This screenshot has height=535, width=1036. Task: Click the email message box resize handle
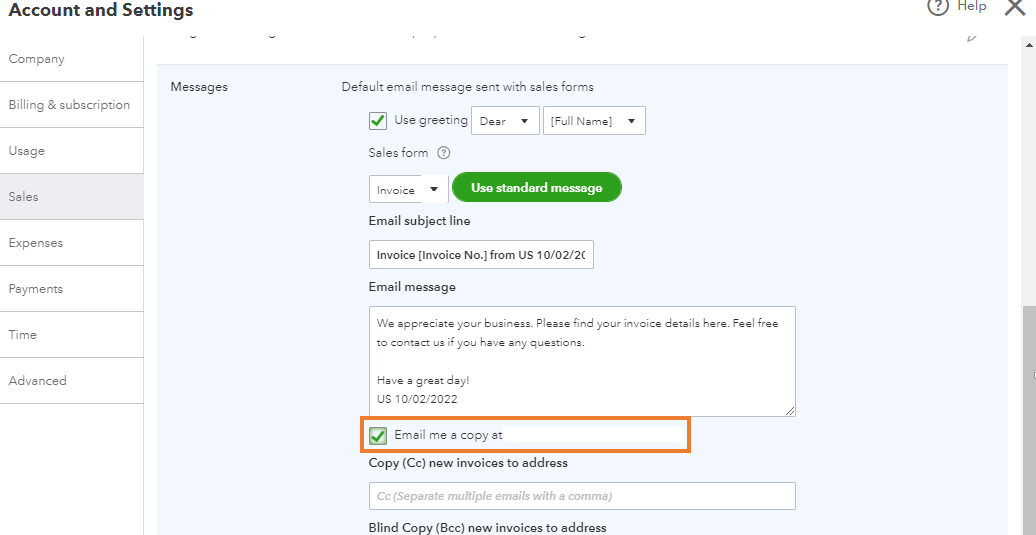(x=790, y=411)
